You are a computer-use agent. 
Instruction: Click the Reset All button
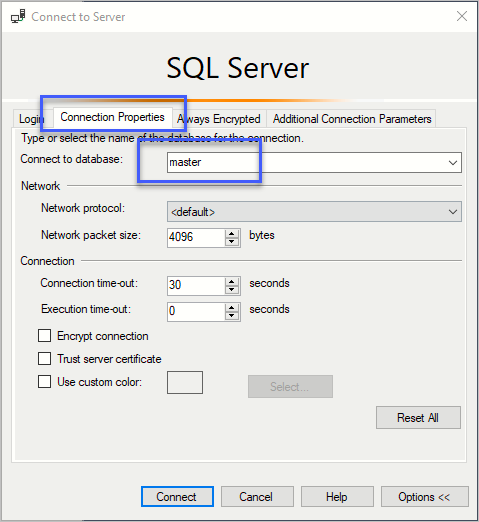coord(418,417)
